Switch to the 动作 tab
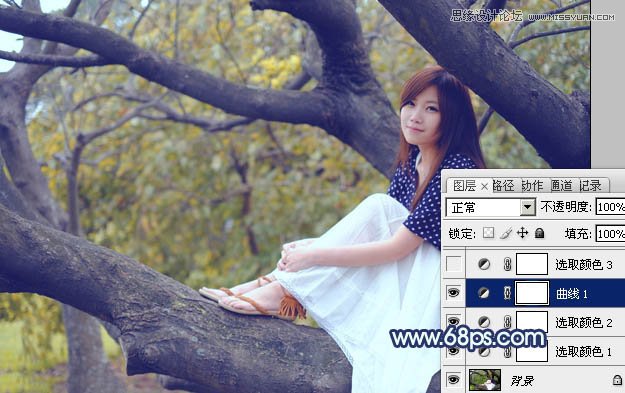The image size is (625, 393). tap(532, 186)
